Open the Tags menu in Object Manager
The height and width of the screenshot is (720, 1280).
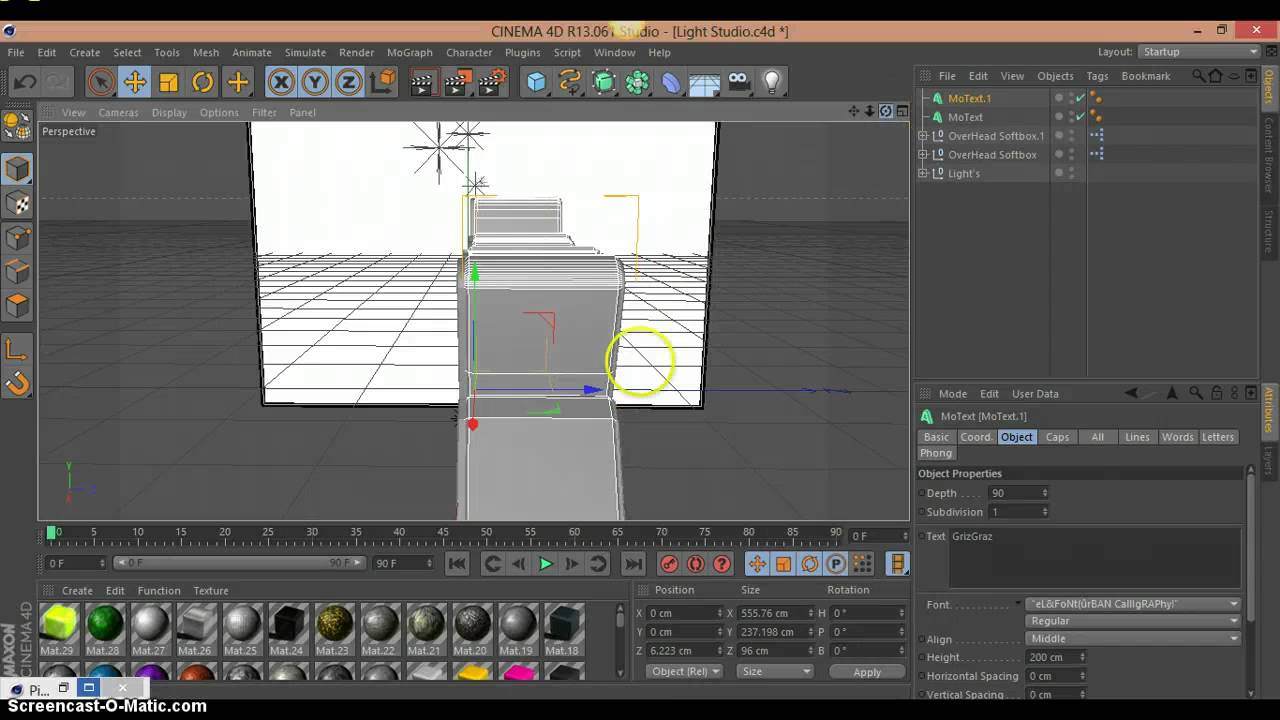coord(1097,76)
